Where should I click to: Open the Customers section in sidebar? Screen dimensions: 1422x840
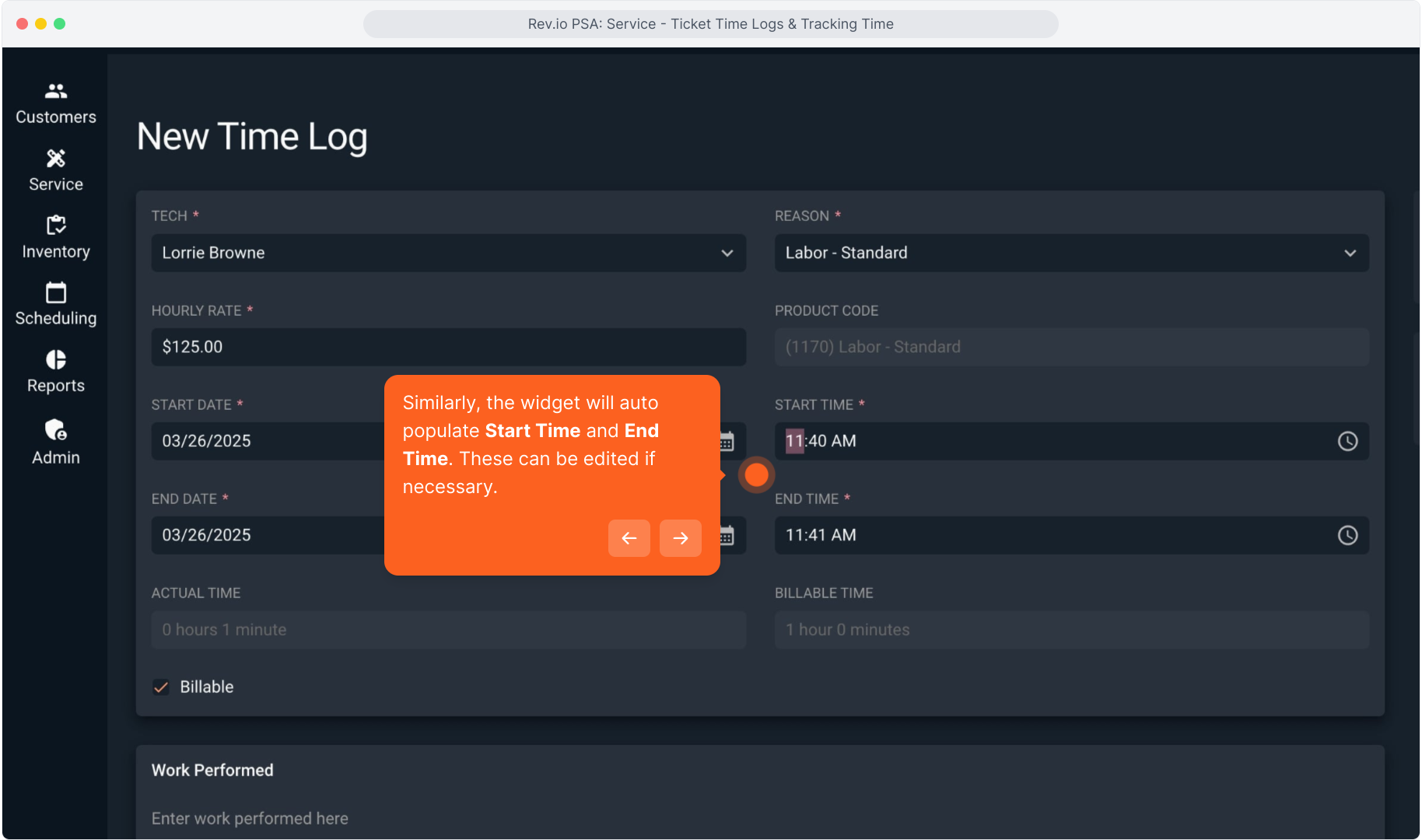click(x=56, y=103)
